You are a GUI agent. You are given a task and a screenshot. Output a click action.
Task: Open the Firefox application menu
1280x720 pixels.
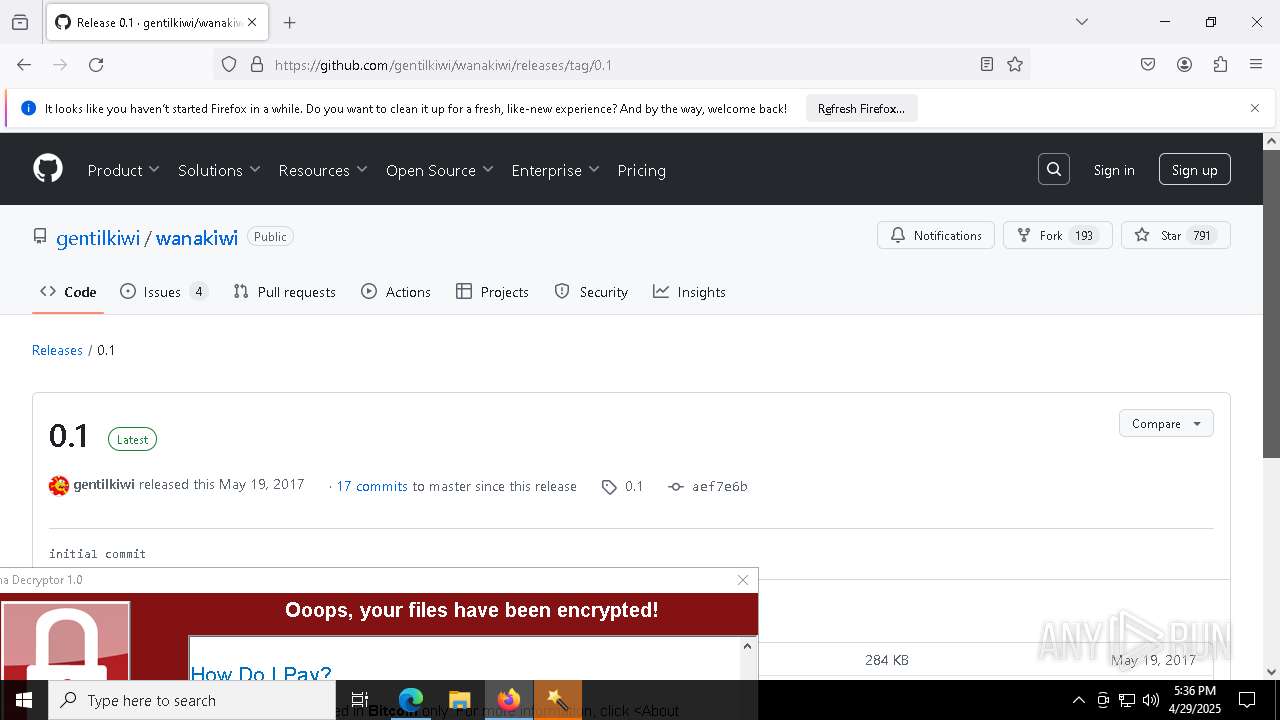[1256, 65]
